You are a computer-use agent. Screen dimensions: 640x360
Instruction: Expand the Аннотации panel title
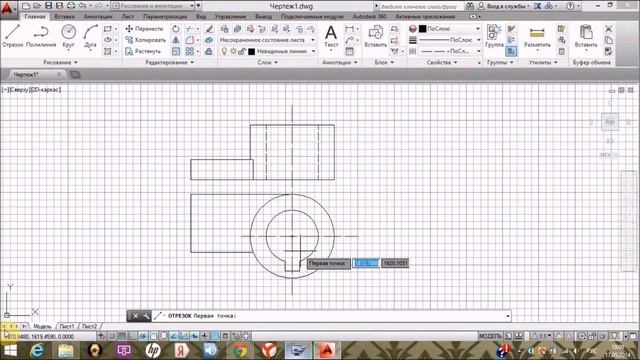tap(340, 62)
